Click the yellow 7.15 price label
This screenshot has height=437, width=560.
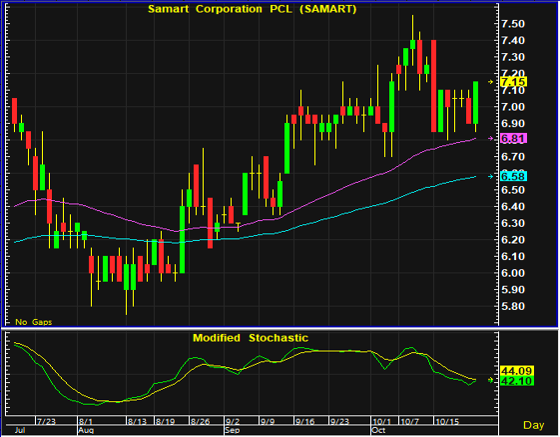pos(513,82)
